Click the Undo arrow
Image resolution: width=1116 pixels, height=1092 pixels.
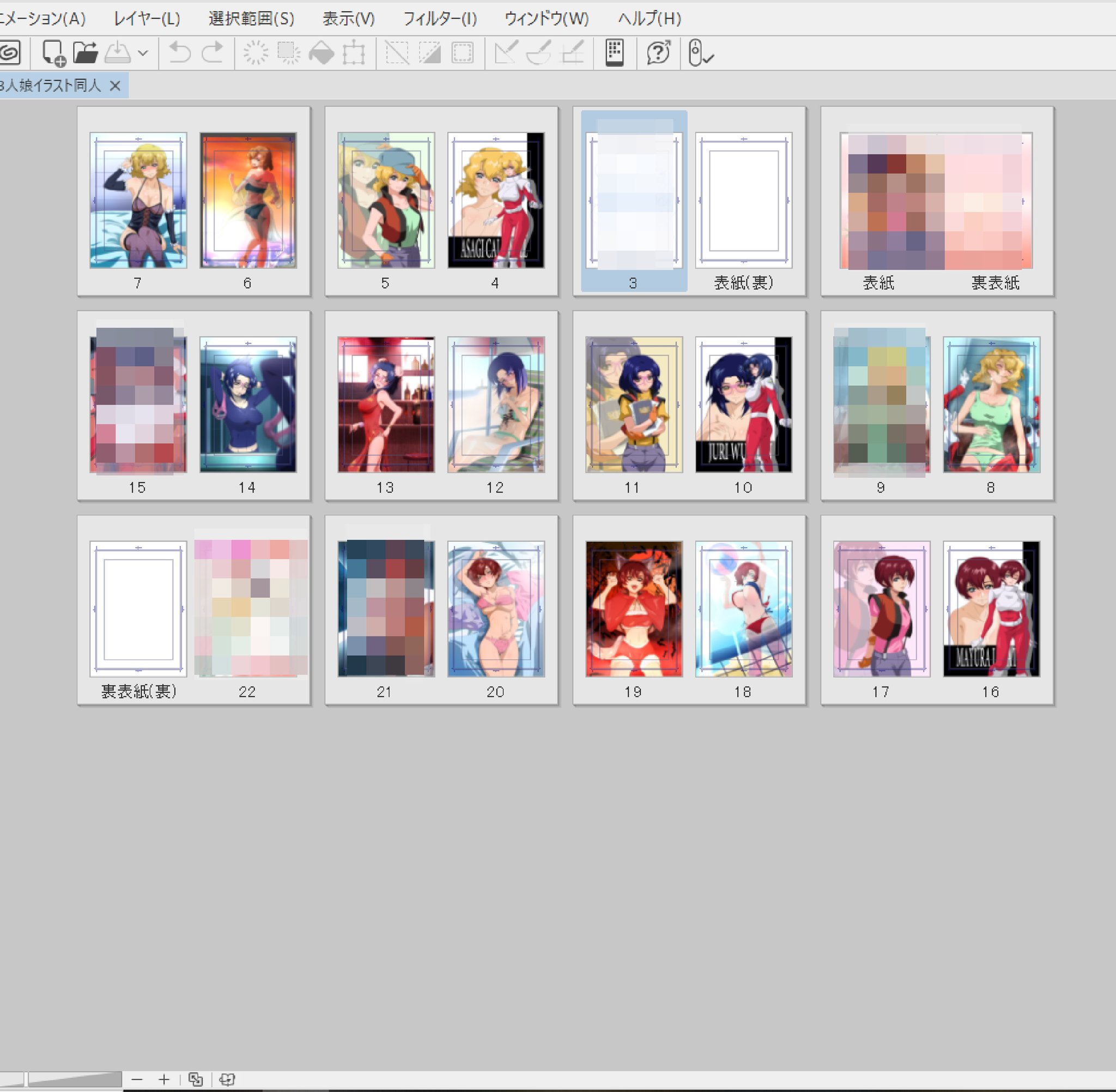click(x=179, y=53)
